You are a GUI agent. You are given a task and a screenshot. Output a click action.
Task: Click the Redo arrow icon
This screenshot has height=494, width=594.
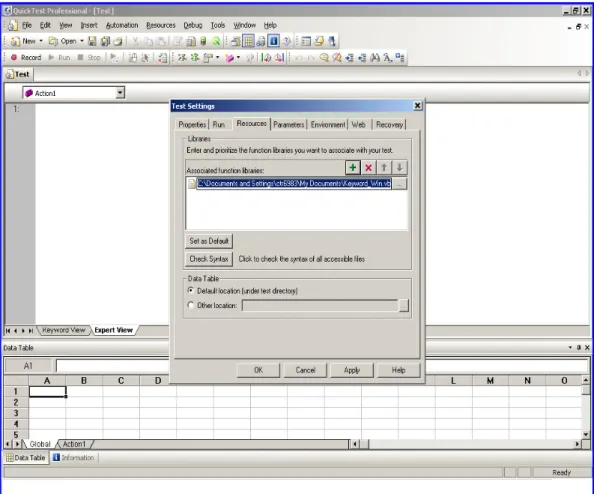(x=311, y=58)
